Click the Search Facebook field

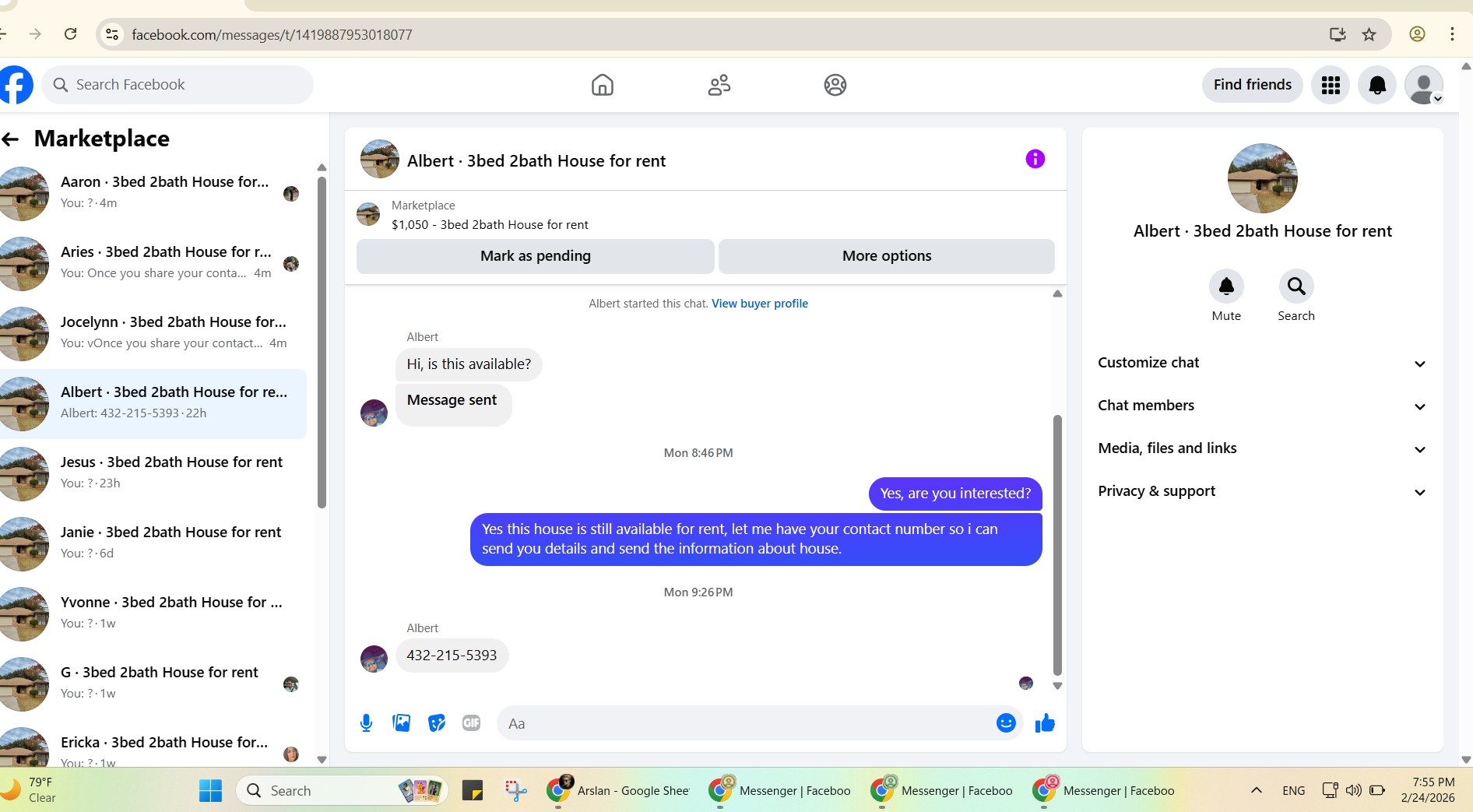click(x=178, y=85)
